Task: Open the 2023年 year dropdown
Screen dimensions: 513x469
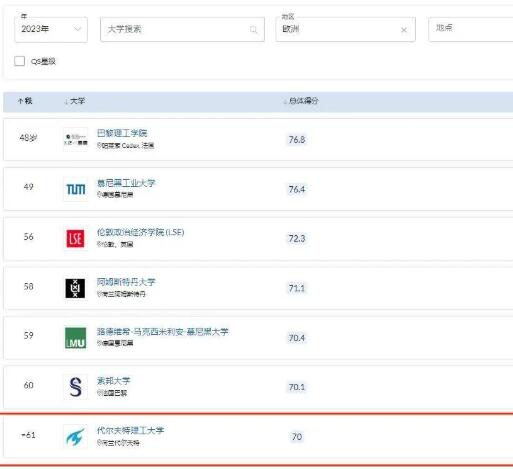Action: (x=51, y=29)
